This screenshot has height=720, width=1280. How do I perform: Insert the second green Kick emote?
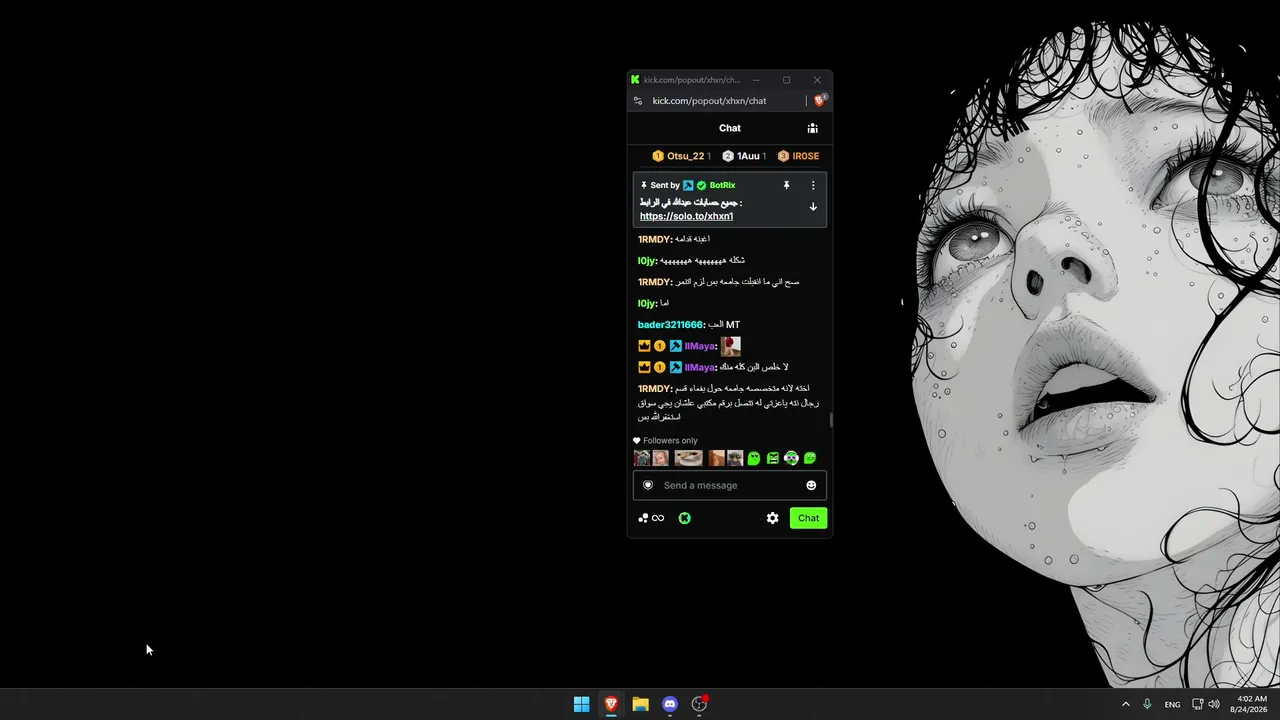(773, 458)
